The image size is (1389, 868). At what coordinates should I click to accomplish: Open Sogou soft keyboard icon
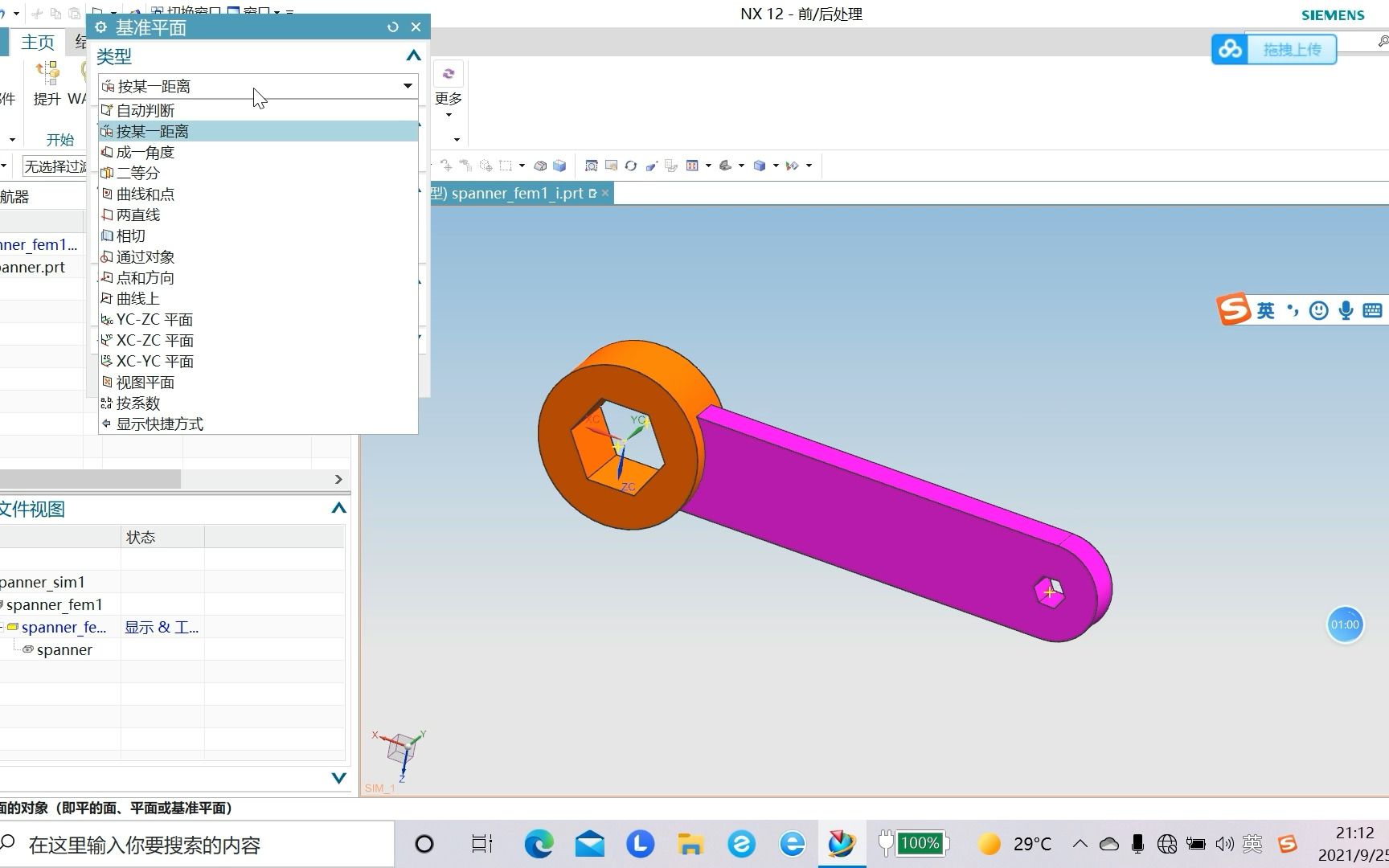1372,311
